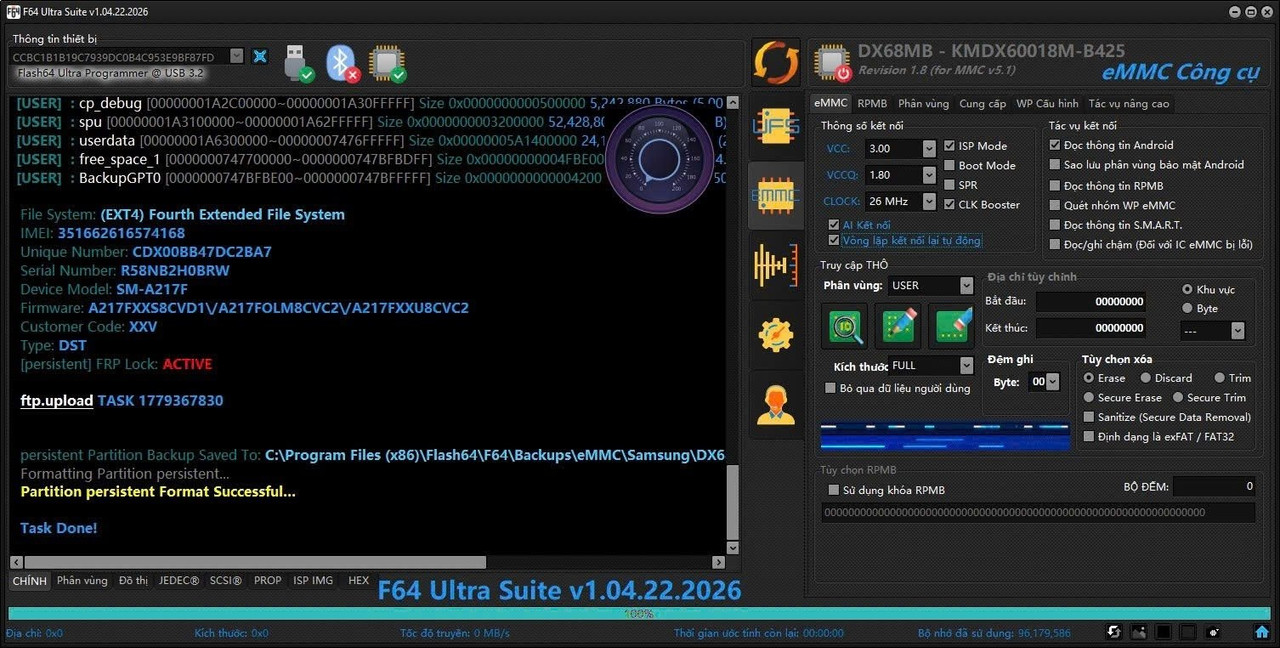
Task: Click the camera screenshot icon in status bar
Action: [x=1139, y=632]
